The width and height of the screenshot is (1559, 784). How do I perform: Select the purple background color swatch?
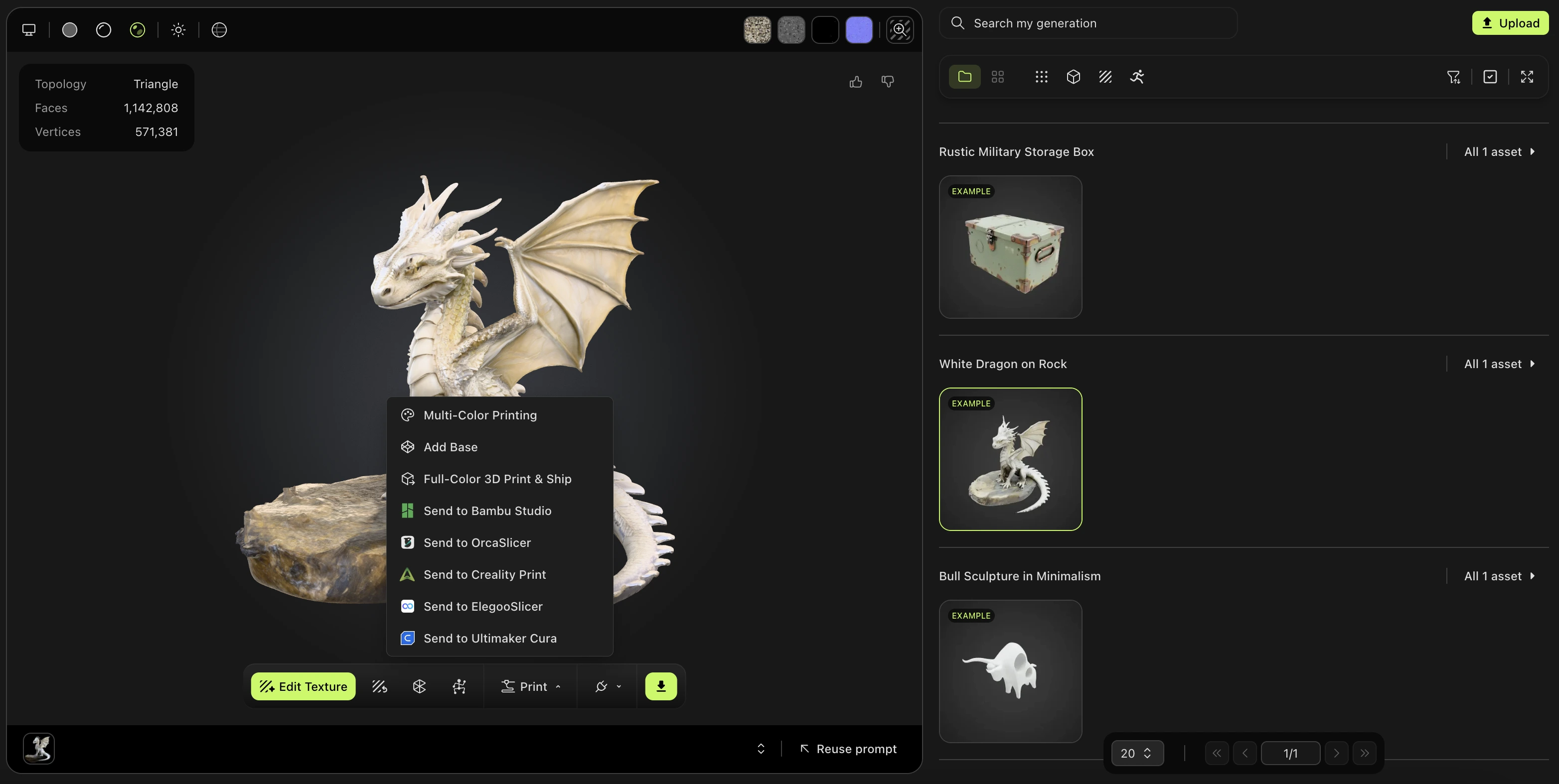click(858, 30)
